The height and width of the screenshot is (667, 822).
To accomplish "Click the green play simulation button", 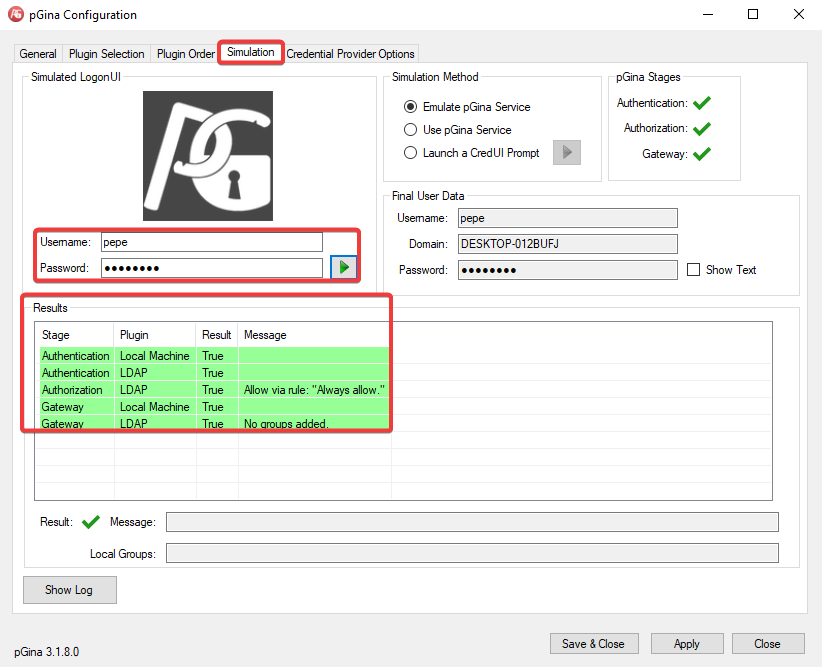I will click(x=344, y=268).
